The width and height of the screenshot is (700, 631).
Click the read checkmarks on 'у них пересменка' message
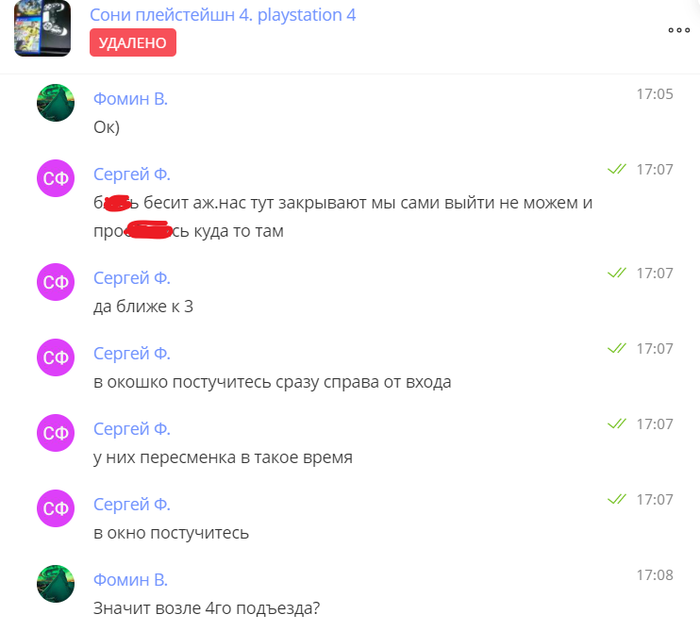tap(617, 423)
